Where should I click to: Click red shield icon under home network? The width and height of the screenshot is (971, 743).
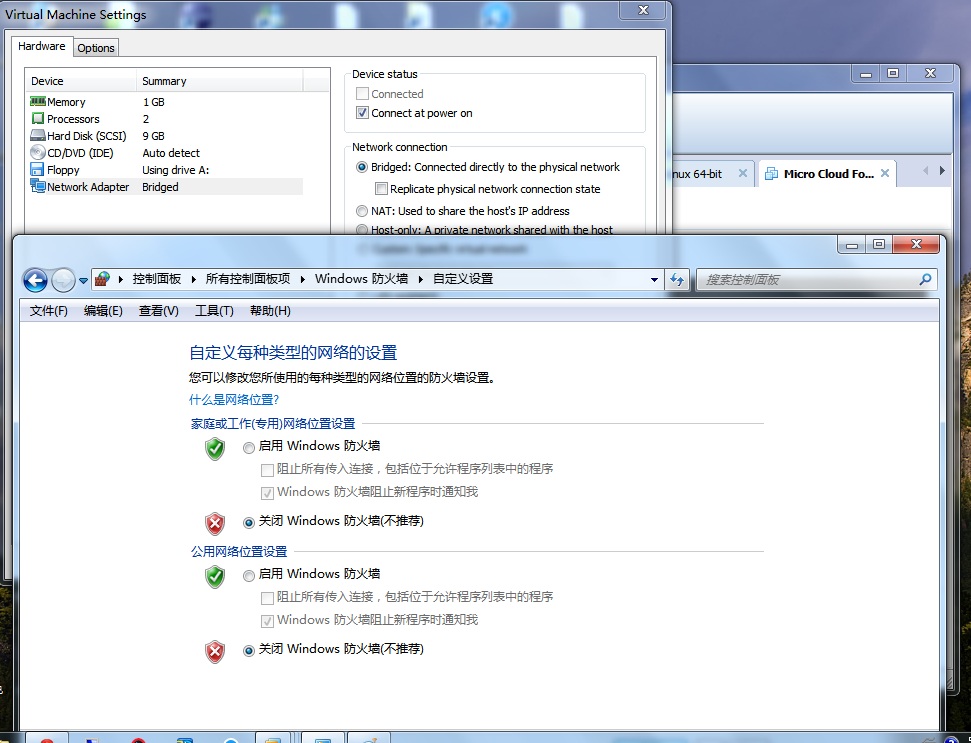pyautogui.click(x=215, y=524)
